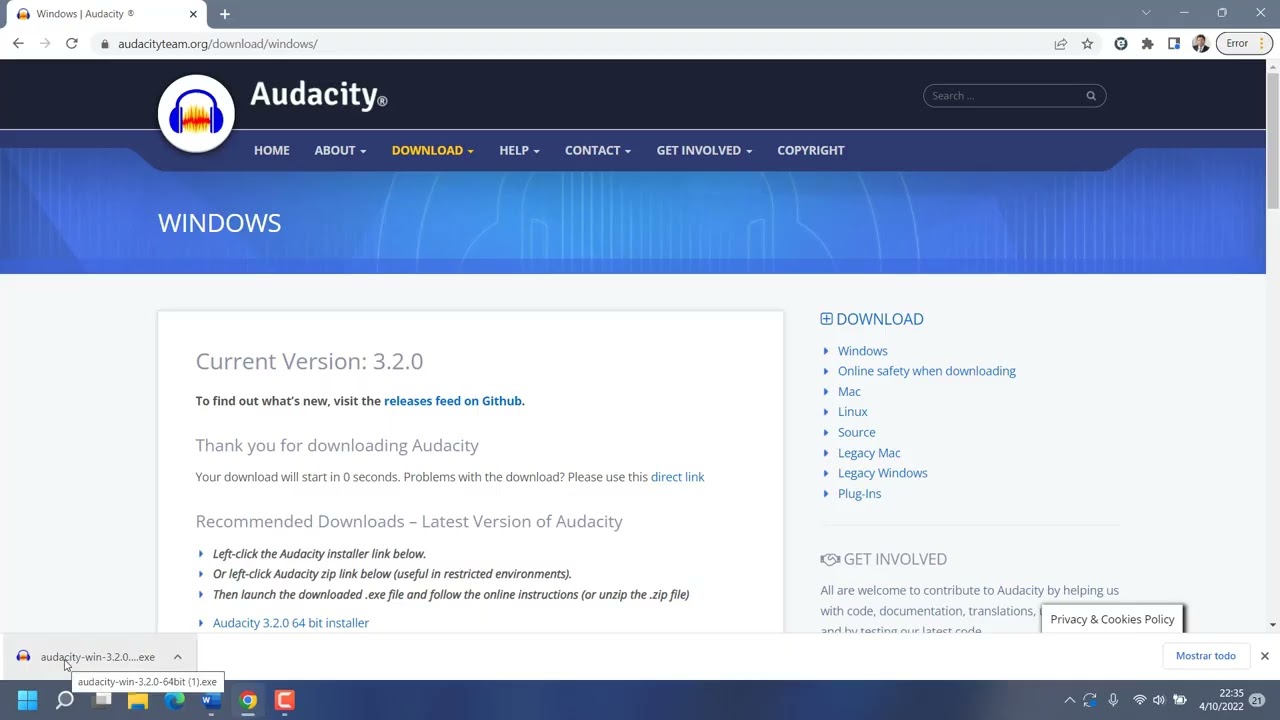Viewport: 1280px width, 720px height.
Task: Open Wi-Fi network tray icon
Action: point(1139,701)
